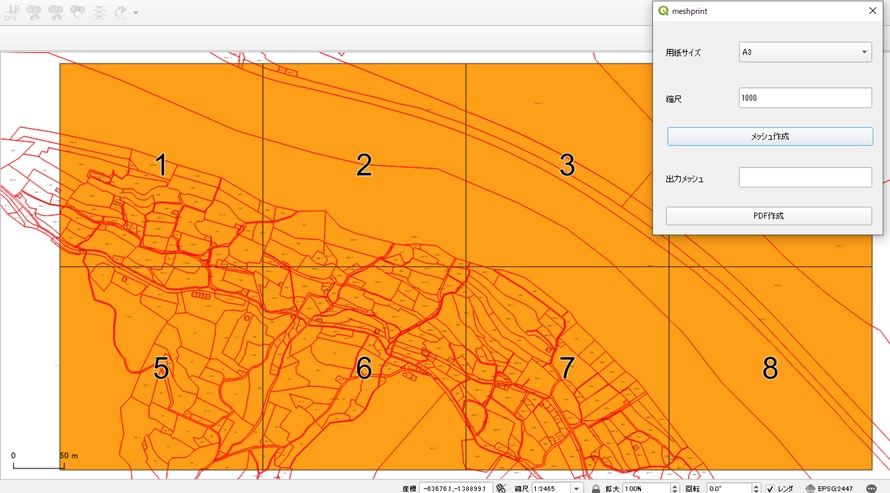Close the meshprint dialog
The width and height of the screenshot is (890, 493).
coord(872,11)
